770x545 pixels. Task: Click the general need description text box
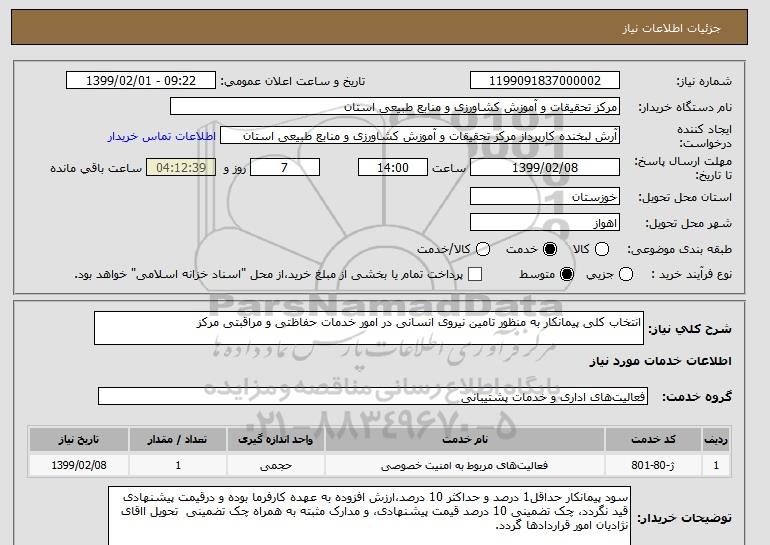369,328
